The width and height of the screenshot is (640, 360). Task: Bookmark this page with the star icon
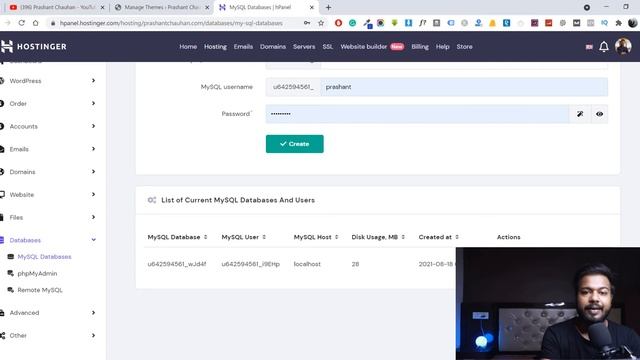click(x=321, y=23)
